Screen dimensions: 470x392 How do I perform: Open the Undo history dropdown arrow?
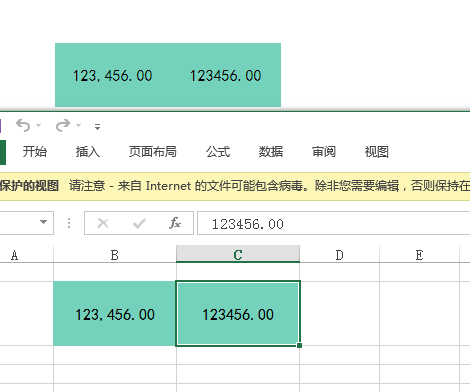[x=39, y=126]
